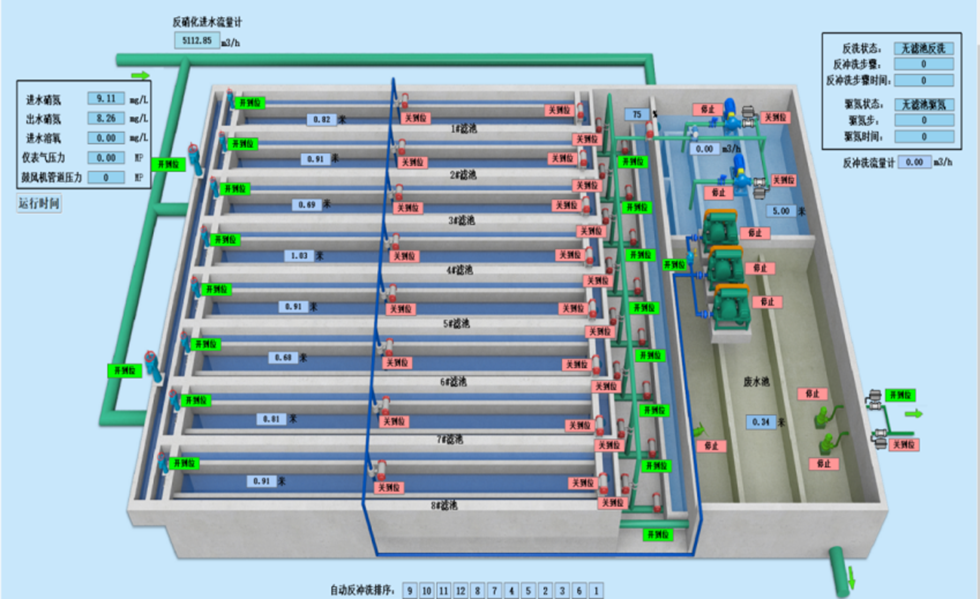Image resolution: width=980 pixels, height=599 pixels.
Task: Click the 1#滤池 red valve on blue pipe
Action: point(404,100)
